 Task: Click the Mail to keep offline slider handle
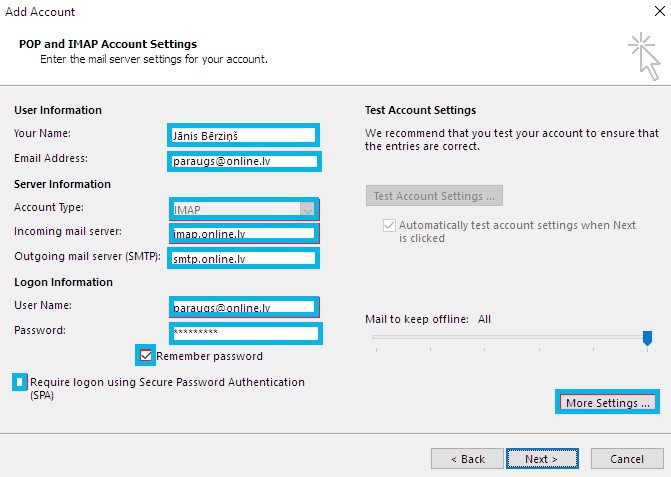(647, 338)
